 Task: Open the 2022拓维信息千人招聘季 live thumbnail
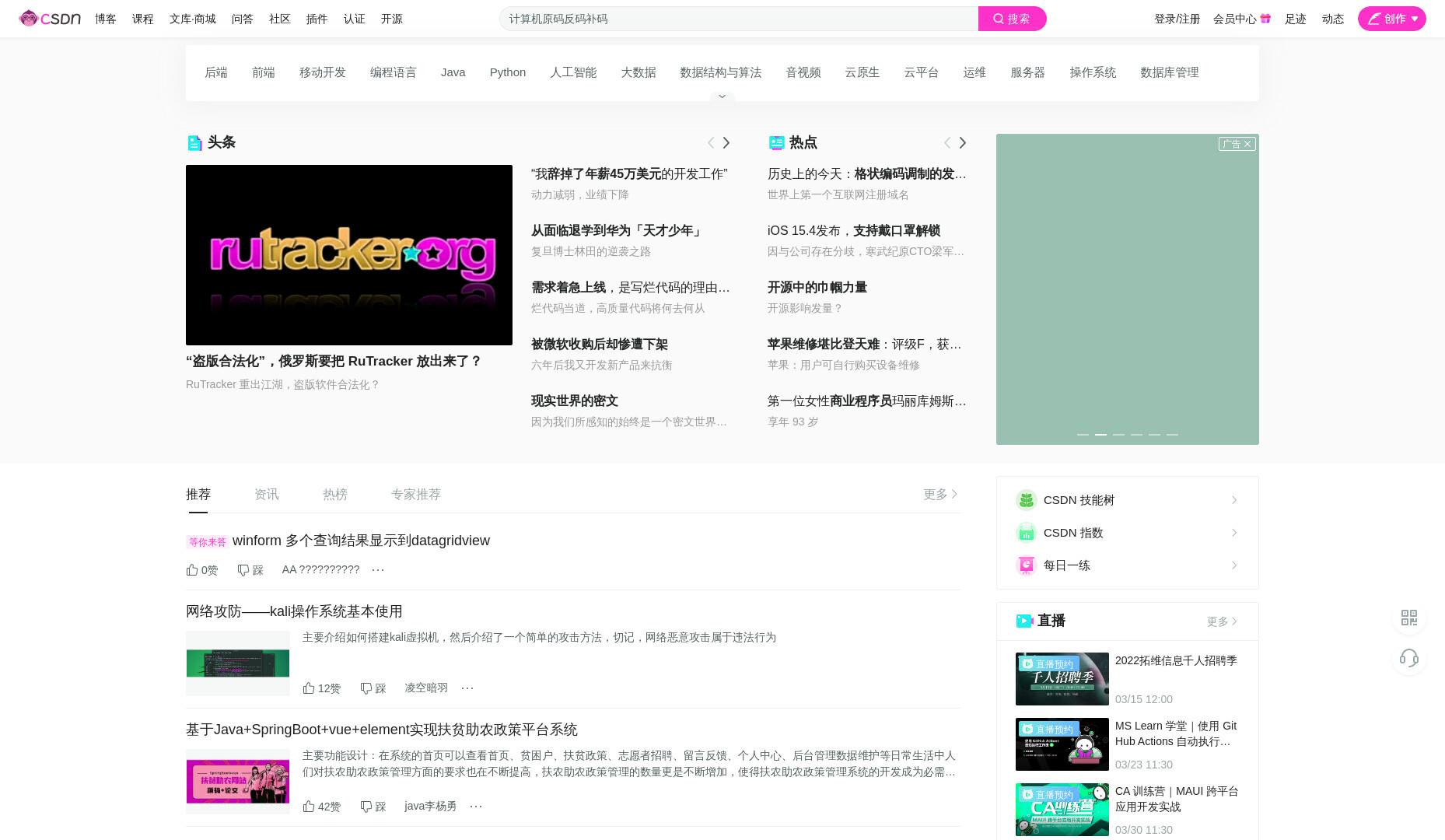[1062, 679]
